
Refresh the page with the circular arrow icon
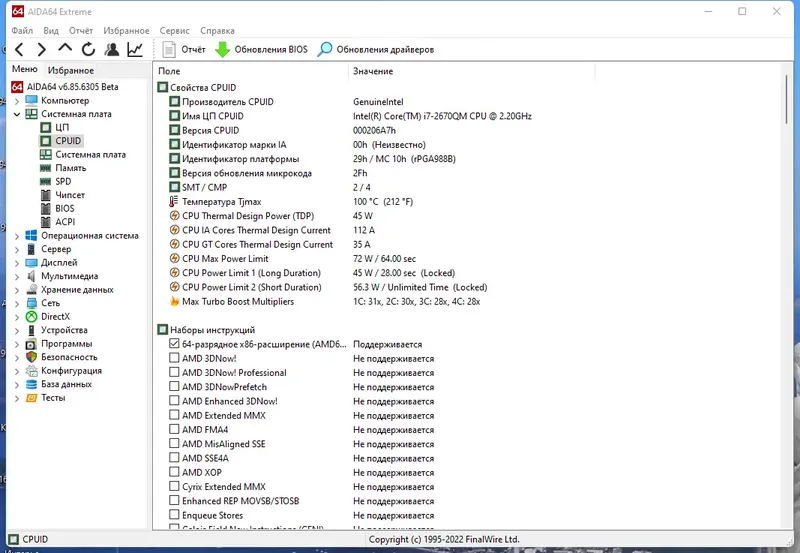pyautogui.click(x=88, y=49)
